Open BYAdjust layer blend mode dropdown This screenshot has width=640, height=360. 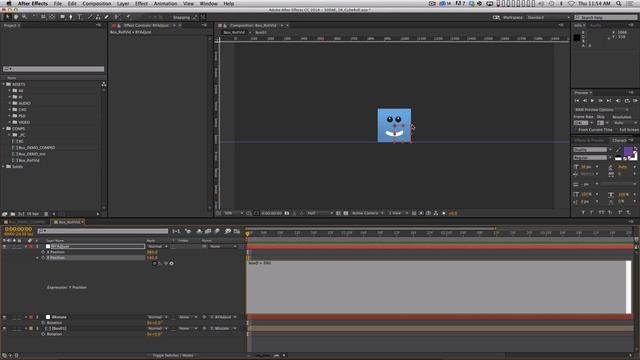[158, 247]
